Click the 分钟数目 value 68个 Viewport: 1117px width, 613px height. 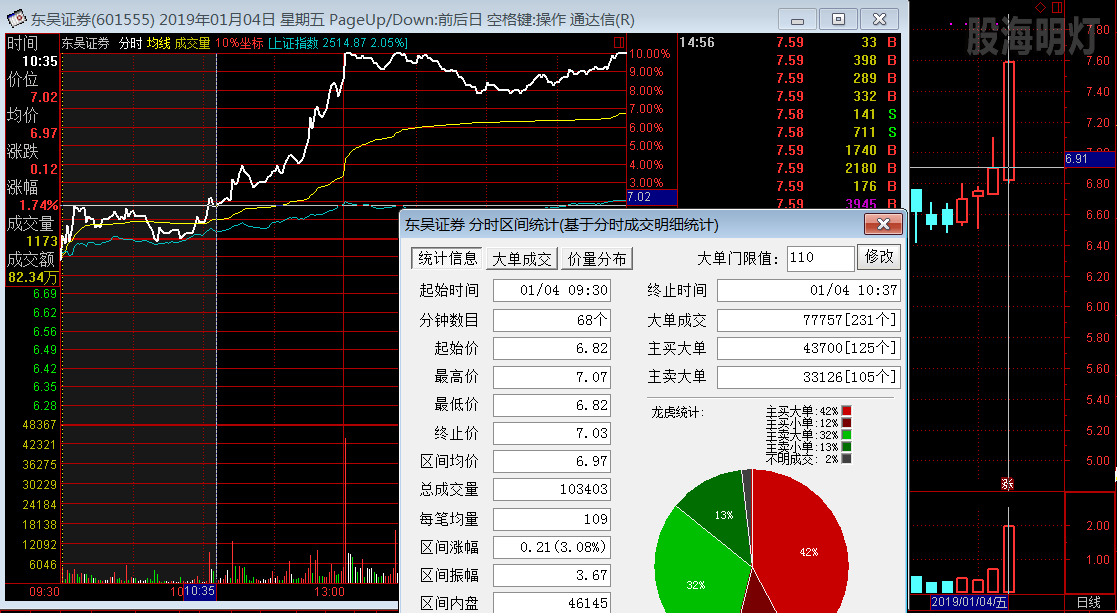(551, 320)
